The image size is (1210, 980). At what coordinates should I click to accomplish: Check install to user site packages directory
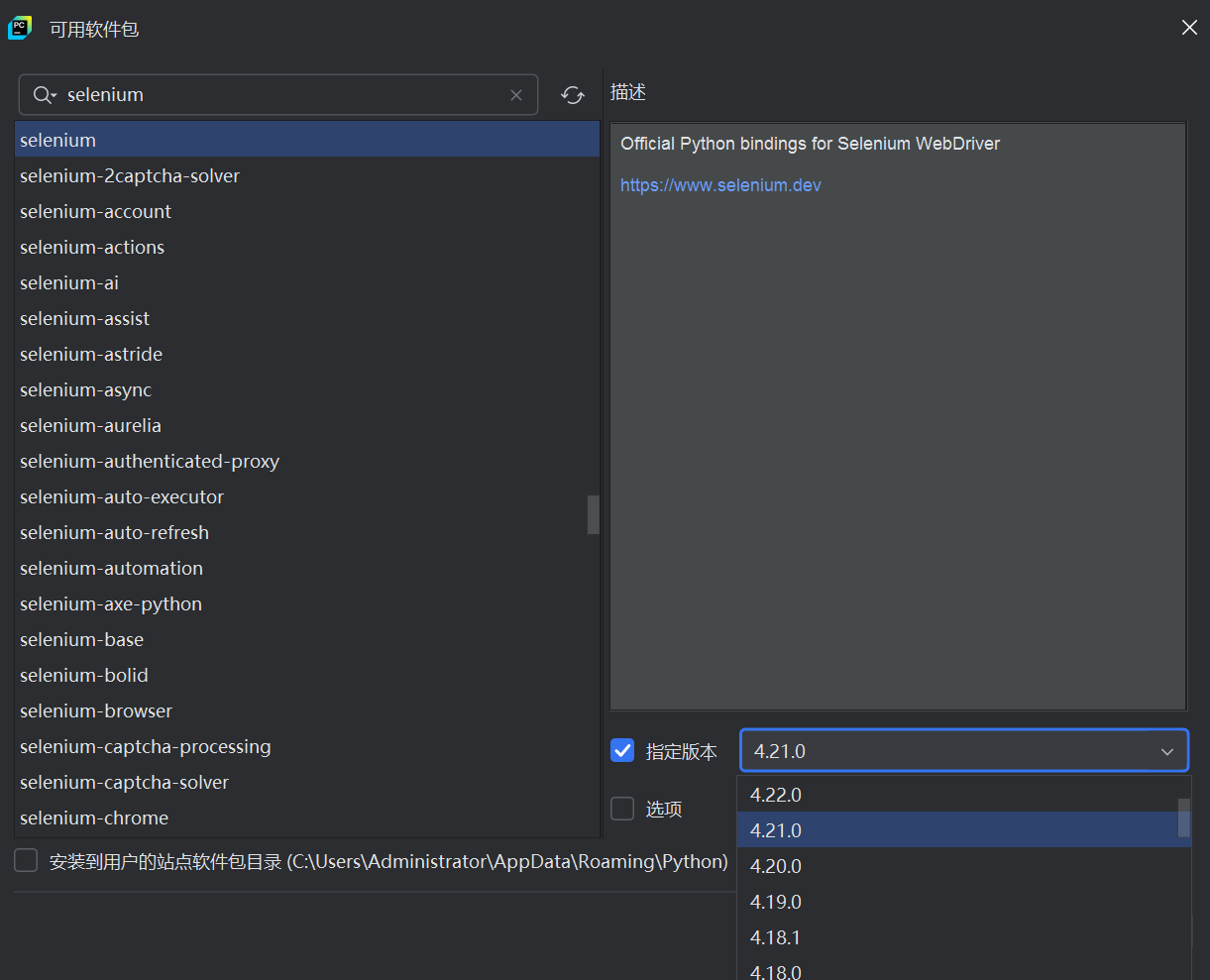point(26,861)
